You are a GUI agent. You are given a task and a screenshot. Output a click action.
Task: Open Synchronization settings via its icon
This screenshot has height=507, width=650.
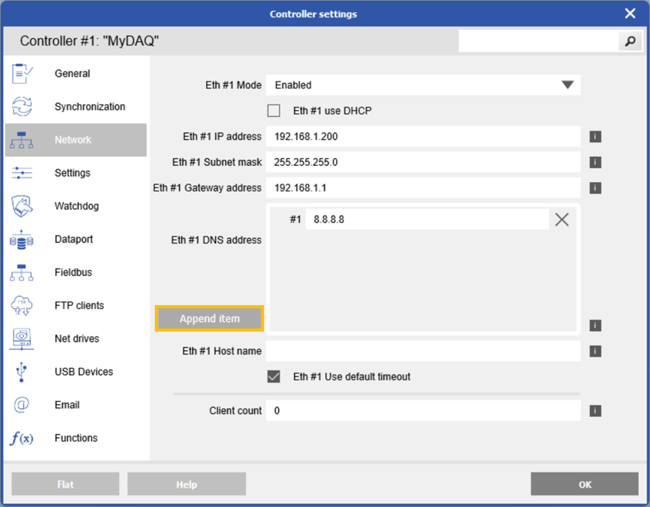[x=22, y=107]
